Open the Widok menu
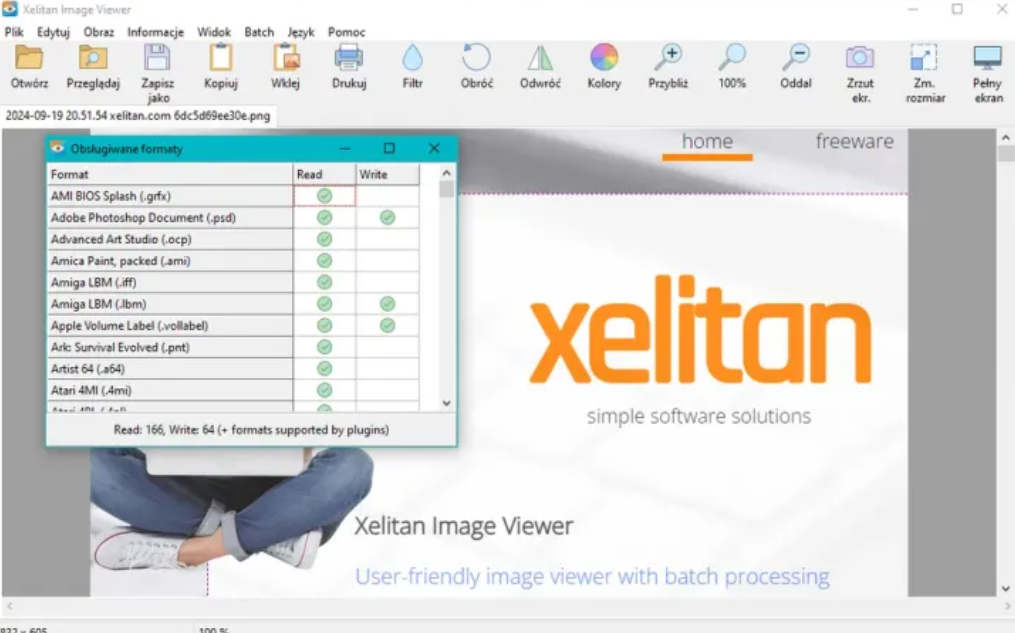 (214, 32)
